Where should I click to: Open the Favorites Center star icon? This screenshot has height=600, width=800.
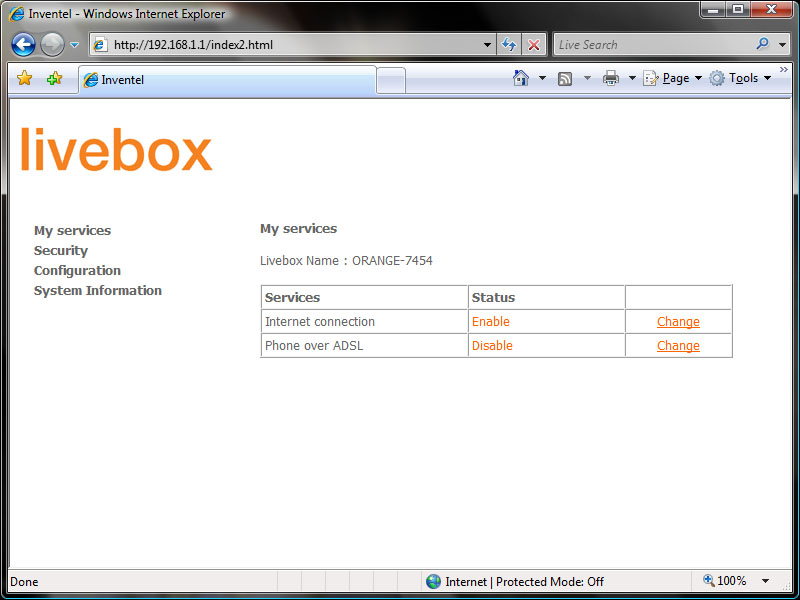[x=24, y=78]
